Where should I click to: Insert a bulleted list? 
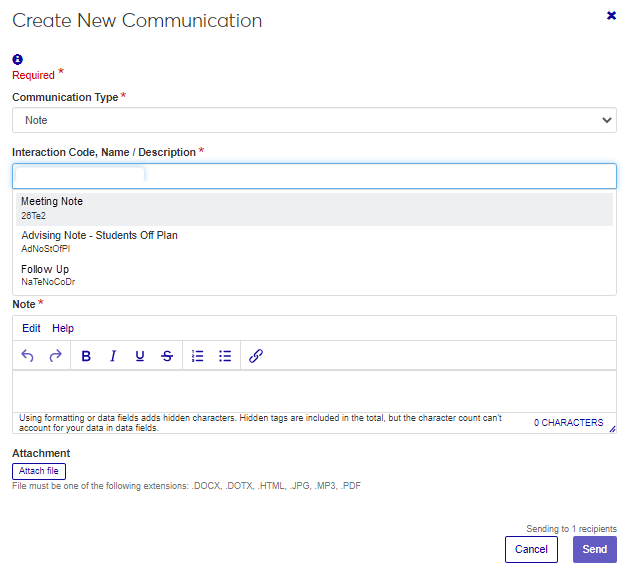pos(225,356)
